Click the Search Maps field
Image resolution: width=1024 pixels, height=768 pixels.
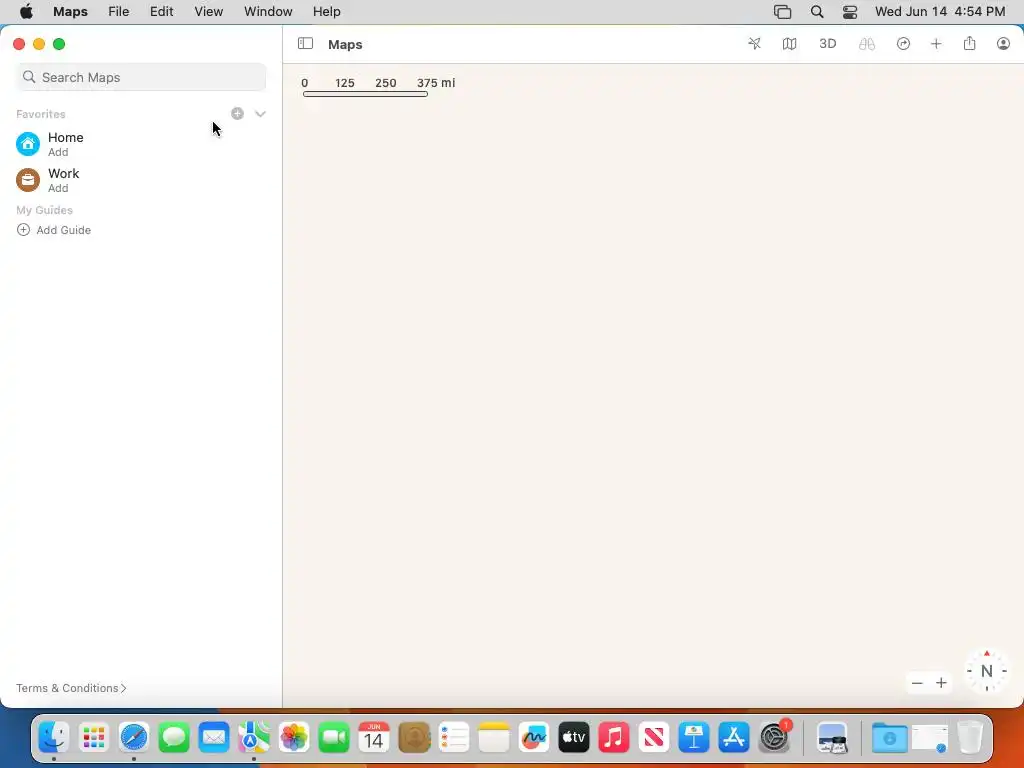coord(141,77)
